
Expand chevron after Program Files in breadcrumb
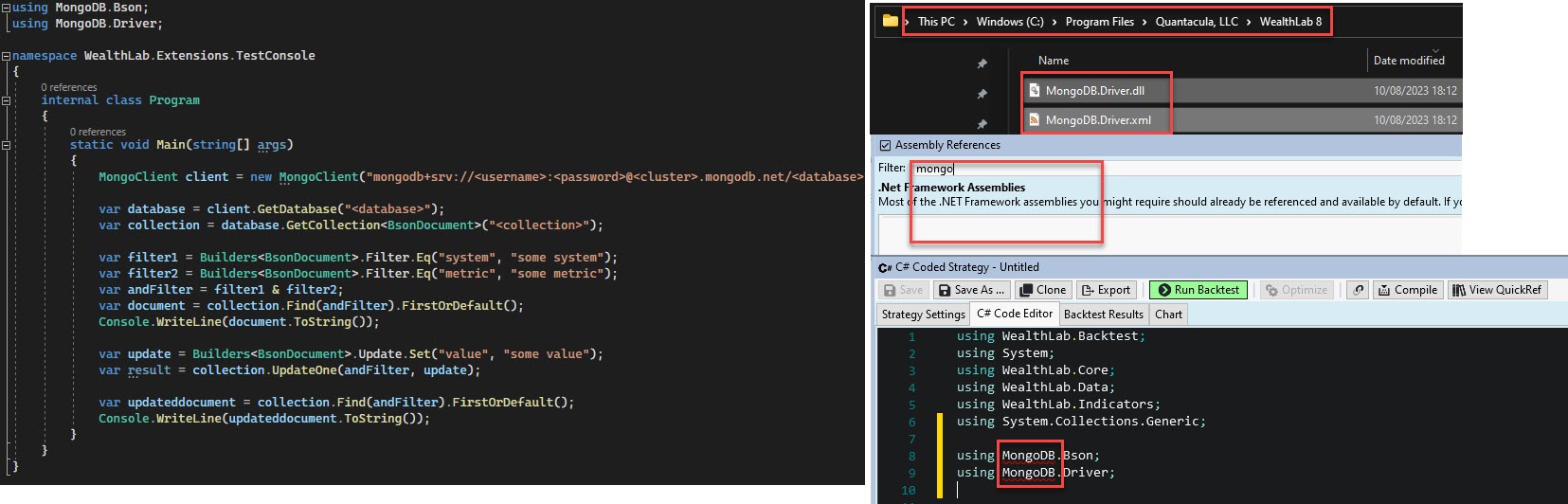(1144, 22)
